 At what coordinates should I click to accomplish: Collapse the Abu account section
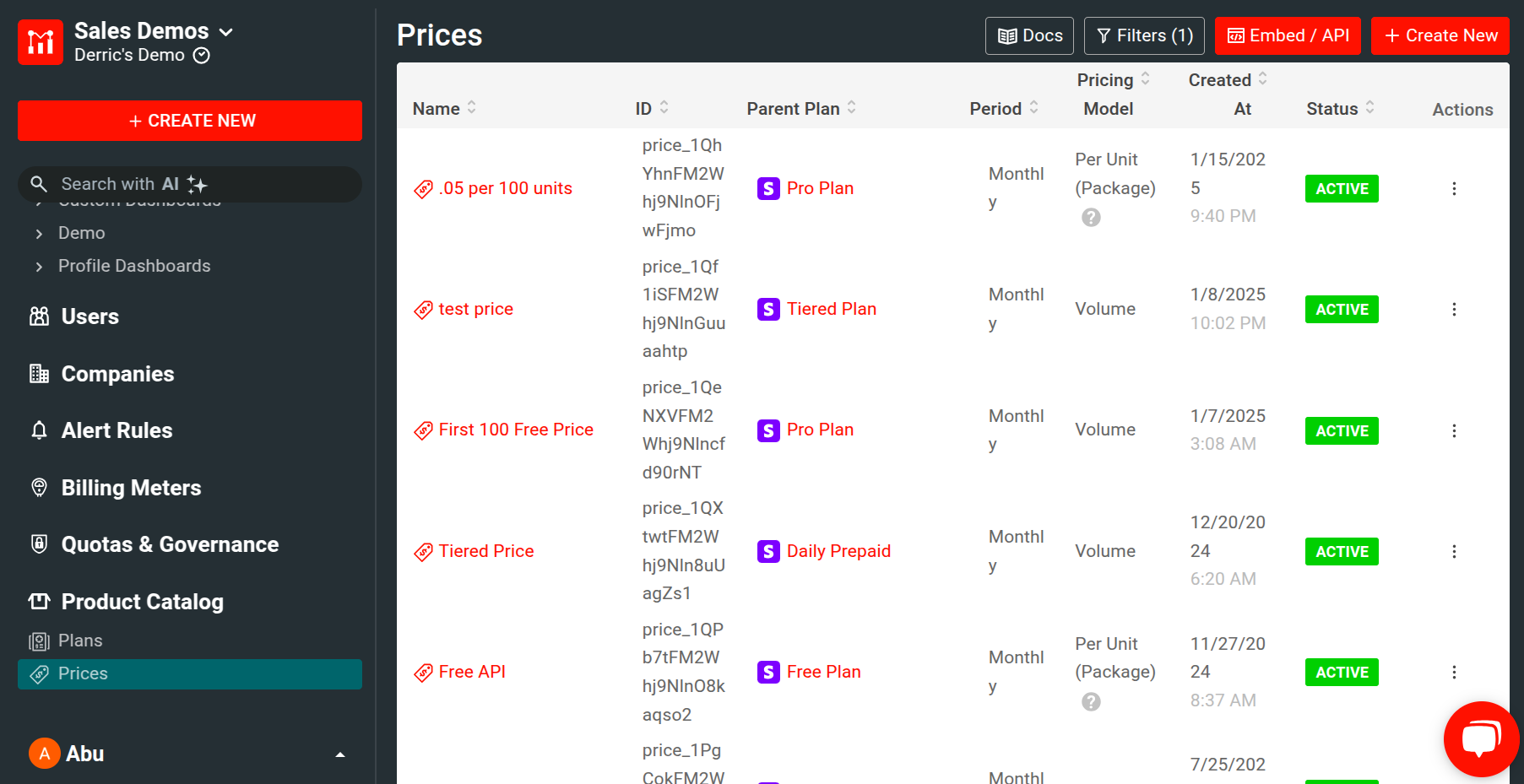coord(340,754)
